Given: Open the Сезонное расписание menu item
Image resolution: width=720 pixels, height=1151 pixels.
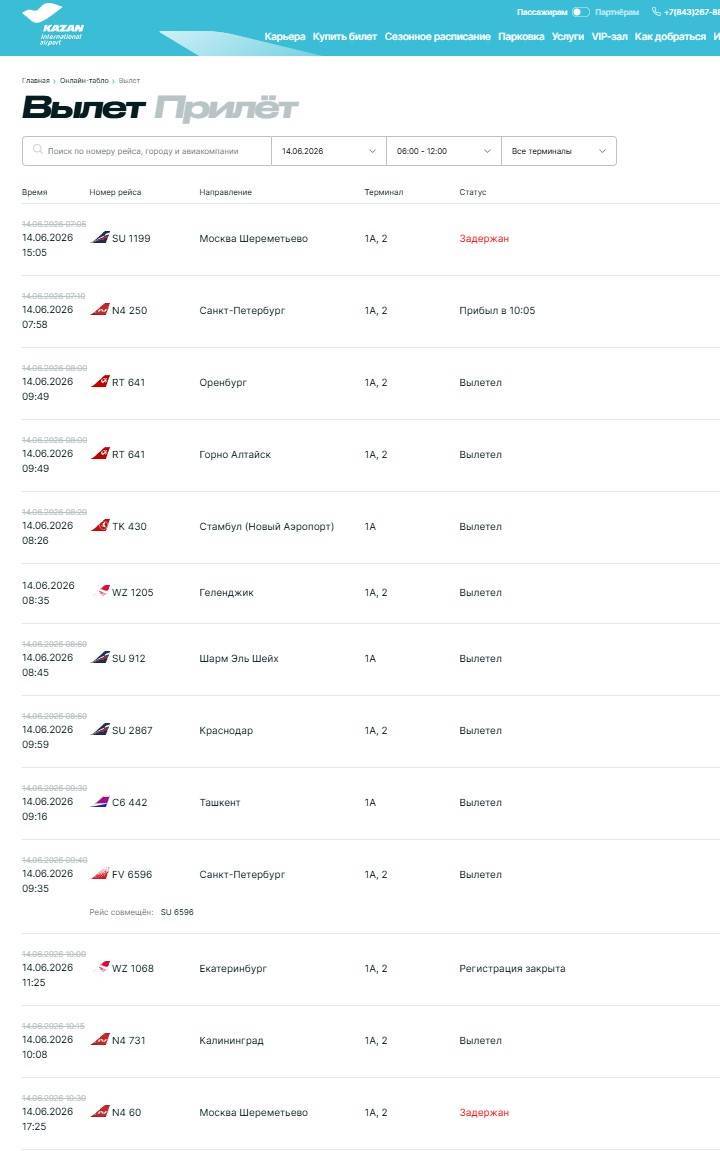Looking at the screenshot, I should tap(437, 37).
